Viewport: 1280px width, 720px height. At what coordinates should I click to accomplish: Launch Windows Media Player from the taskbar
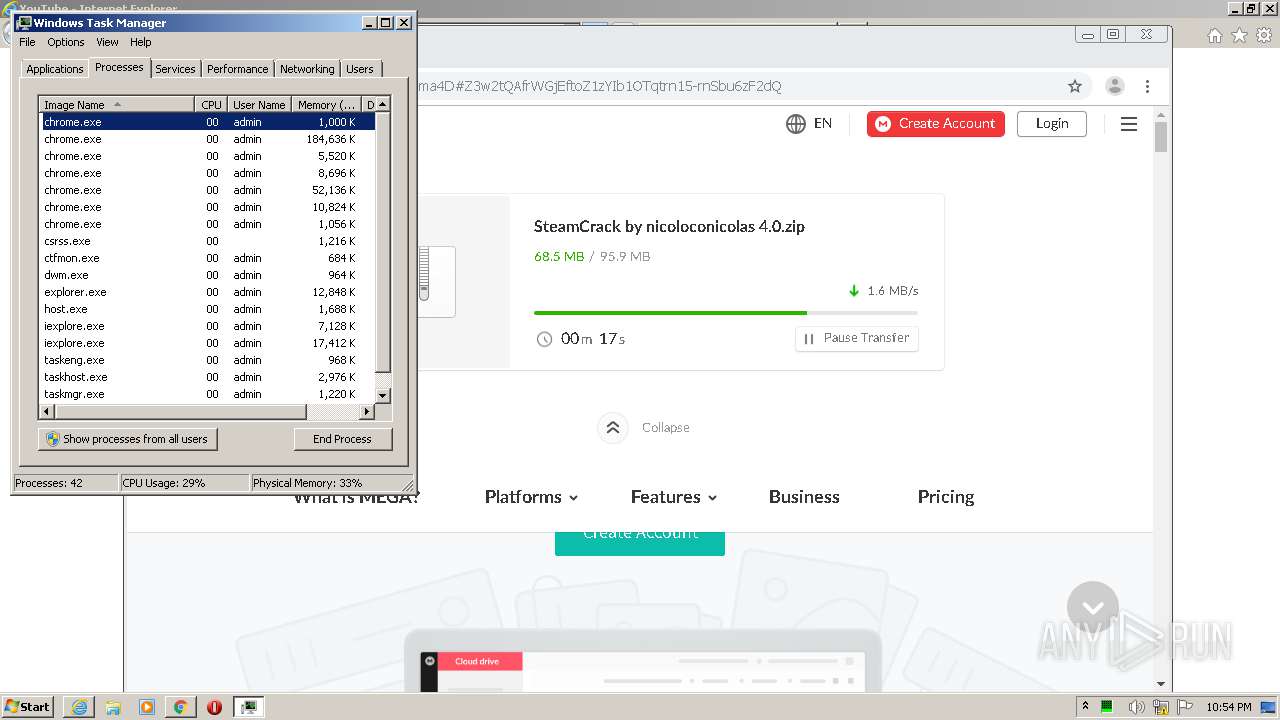(x=147, y=707)
